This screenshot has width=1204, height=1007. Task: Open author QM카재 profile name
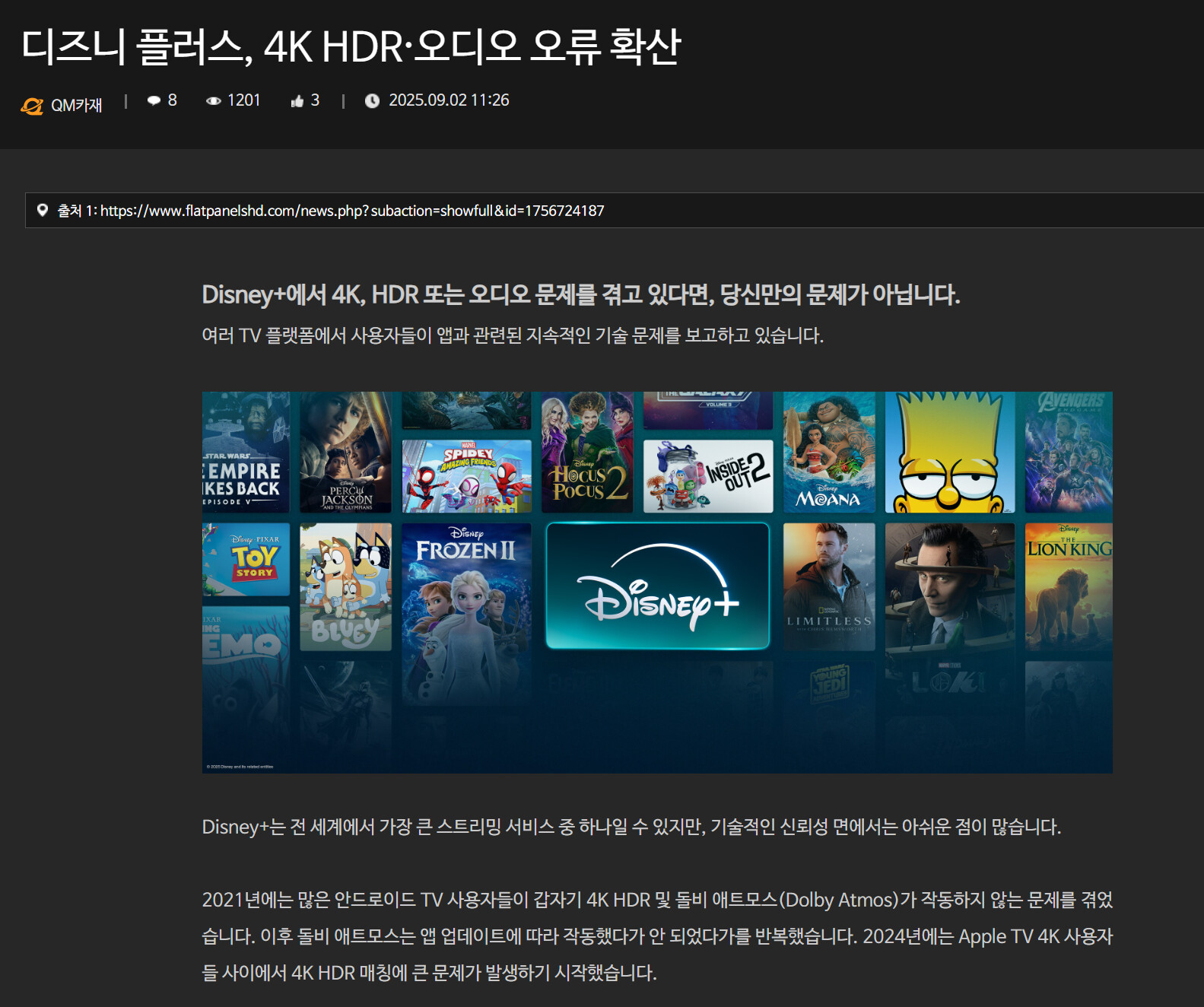coord(76,105)
